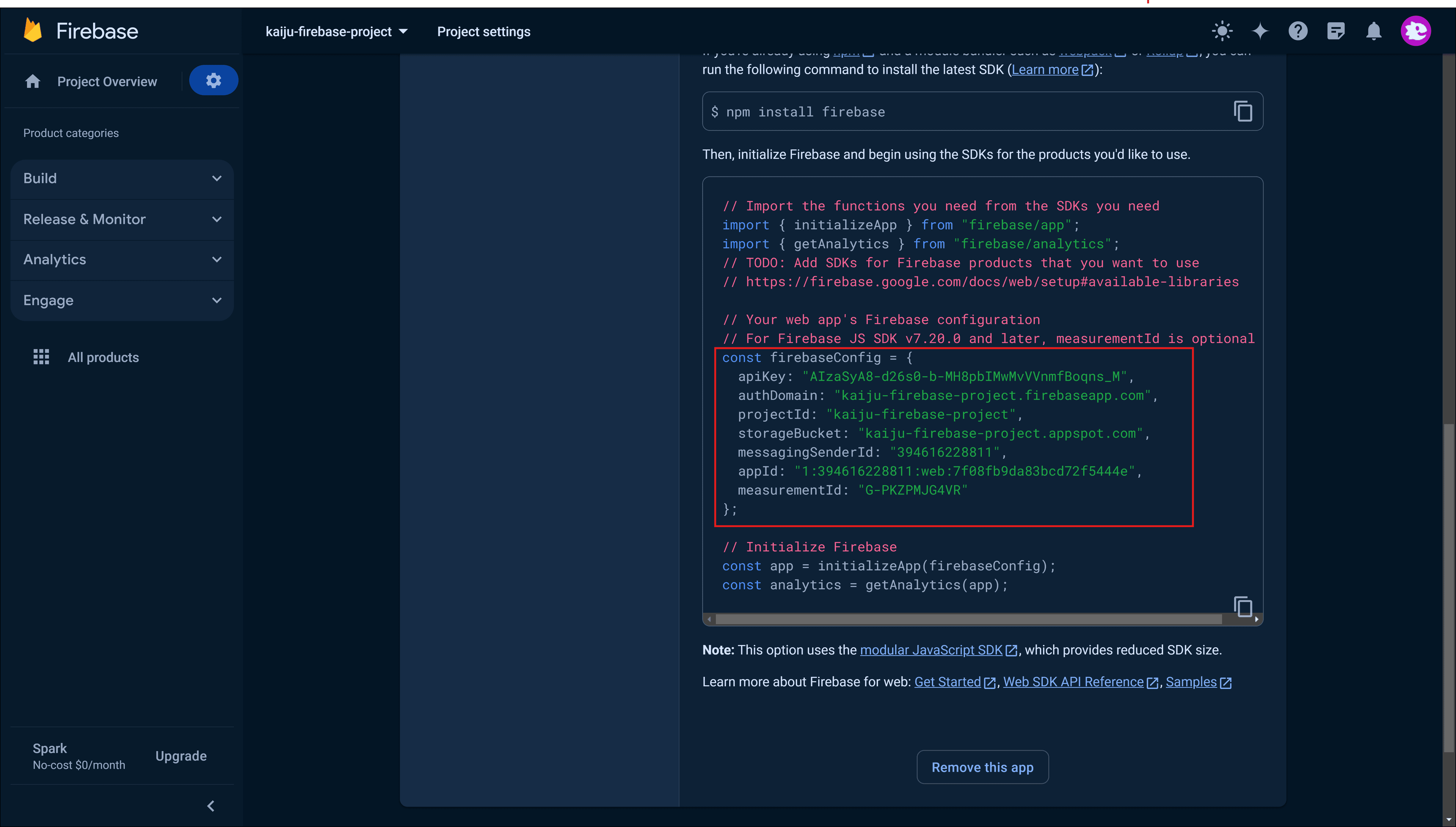This screenshot has height=827, width=1456.
Task: Click the code box scroll right arrow
Action: [x=1256, y=619]
